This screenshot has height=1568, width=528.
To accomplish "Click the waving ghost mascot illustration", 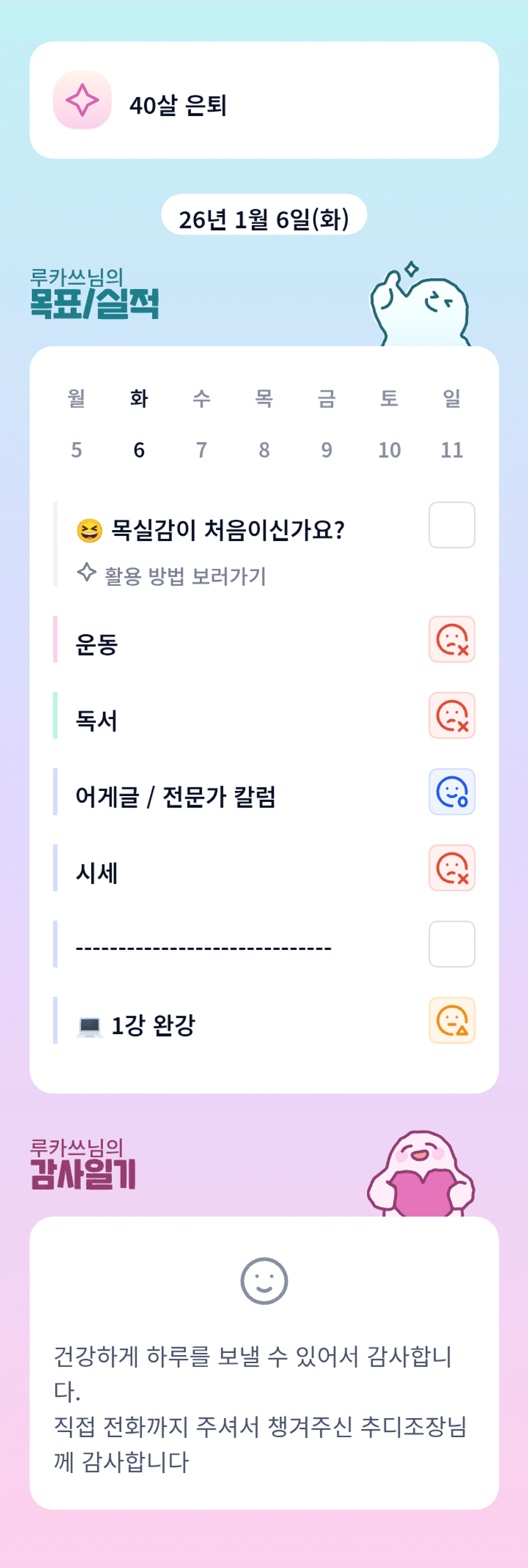I will tap(421, 306).
